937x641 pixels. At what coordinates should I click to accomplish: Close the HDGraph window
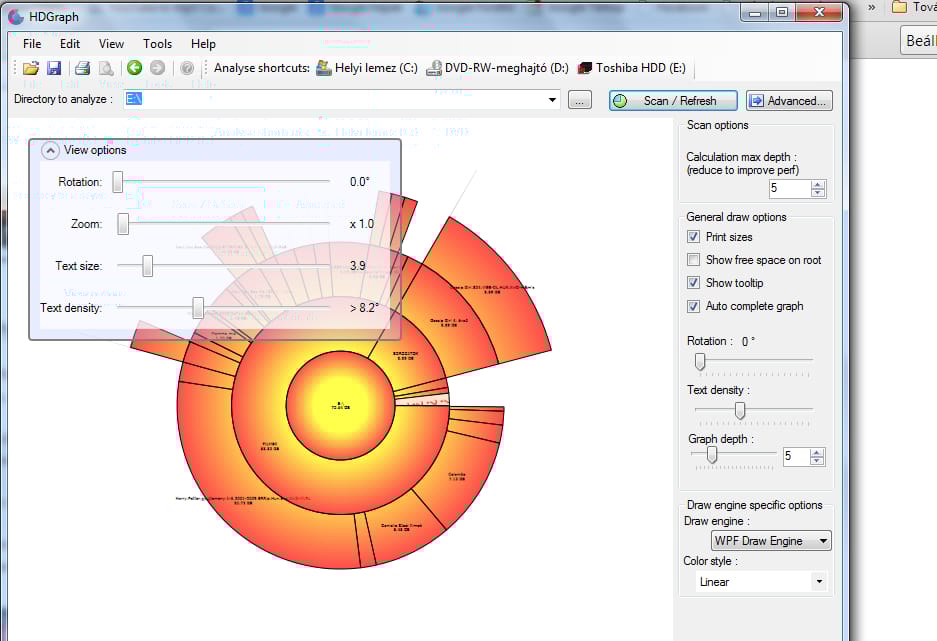click(819, 13)
